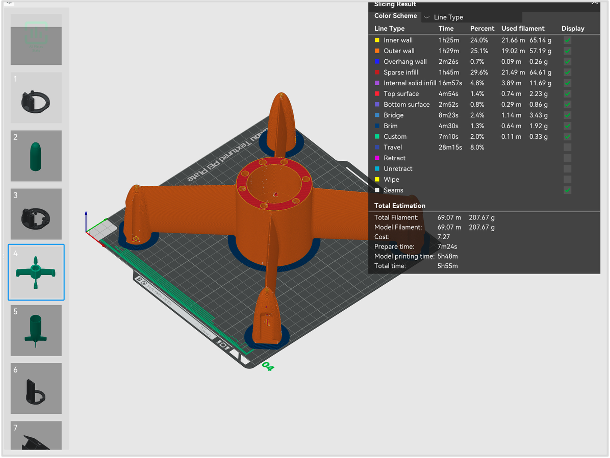
Task: Open the Color Scheme Line Type dropdown
Action: [472, 17]
